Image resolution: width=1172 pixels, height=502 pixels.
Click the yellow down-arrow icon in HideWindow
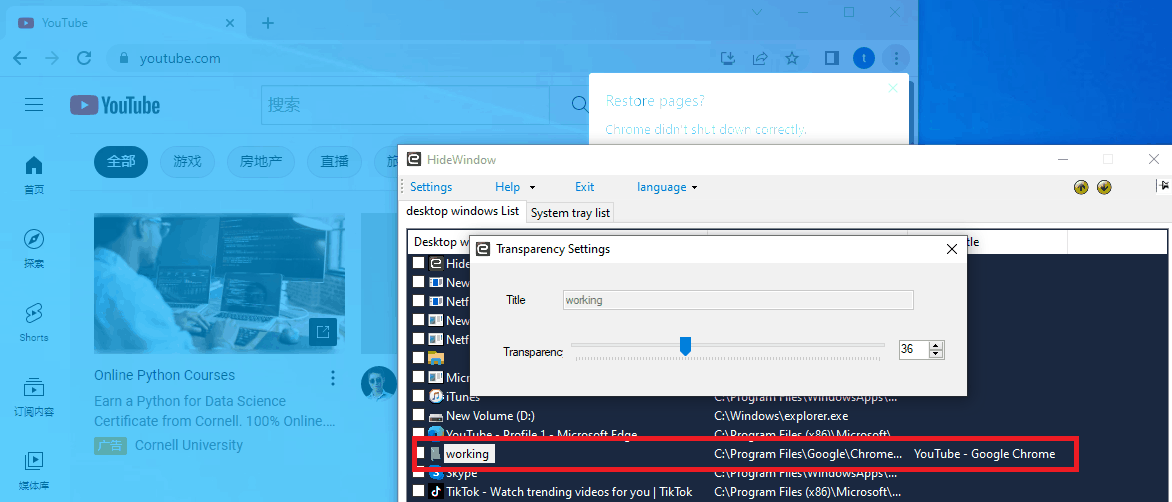(1104, 187)
